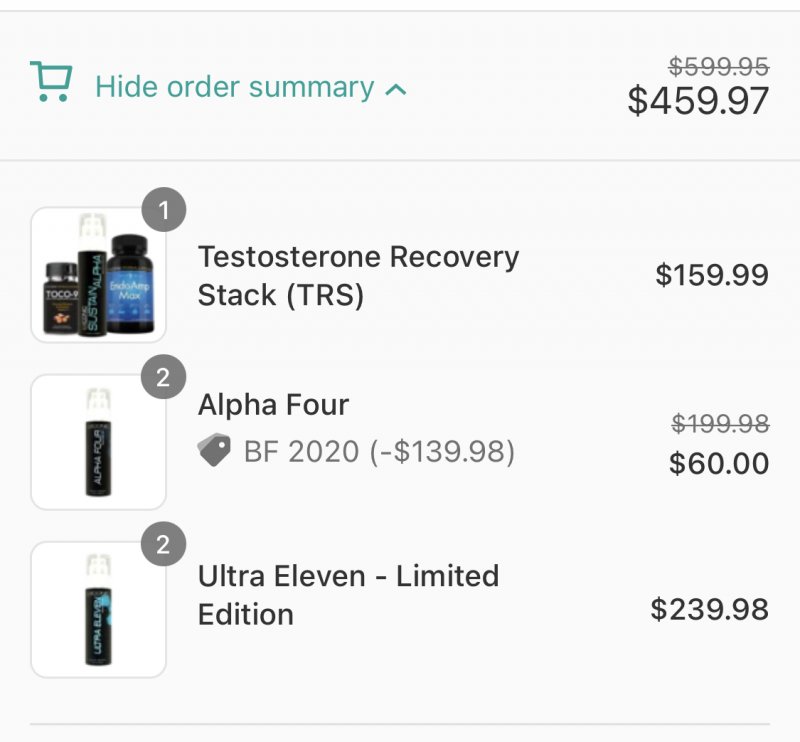
Task: Click the $159.99 price for Testosterone Stack
Action: click(712, 275)
